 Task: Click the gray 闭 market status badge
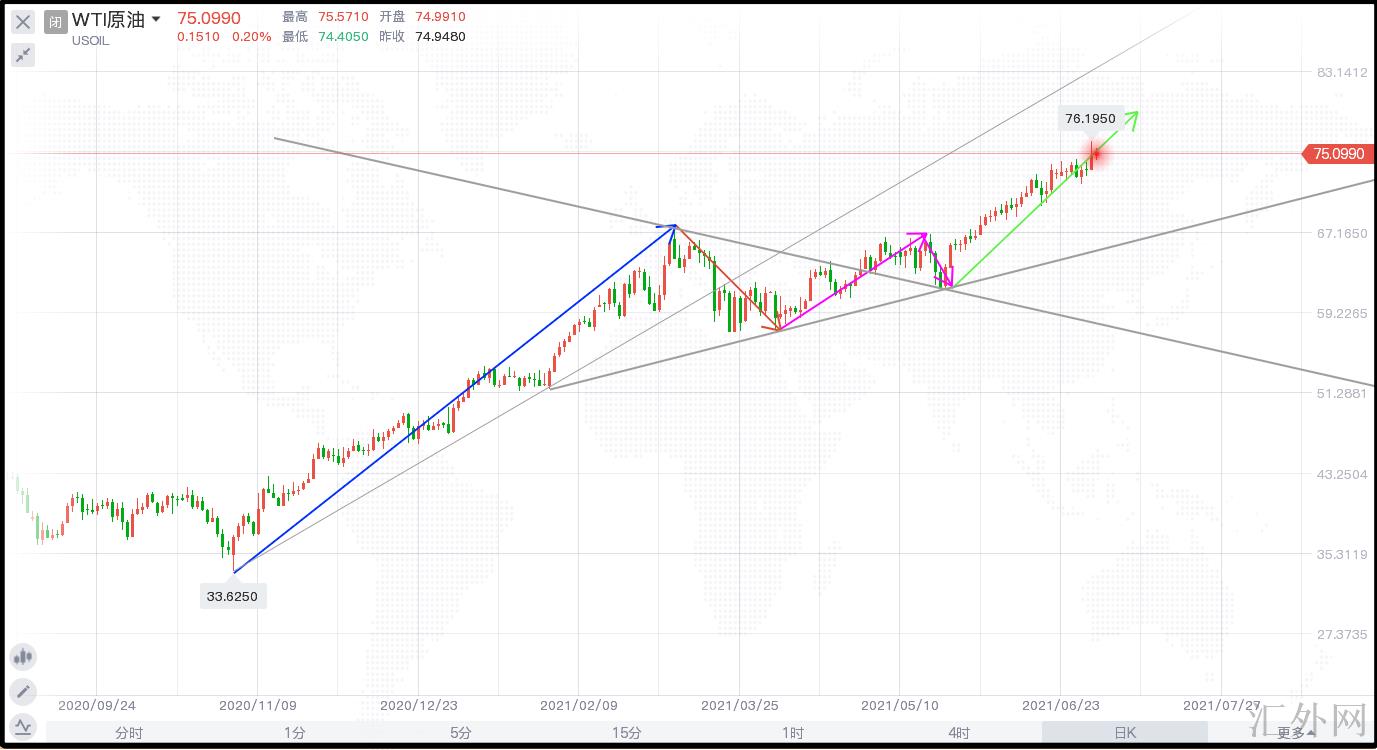point(56,20)
